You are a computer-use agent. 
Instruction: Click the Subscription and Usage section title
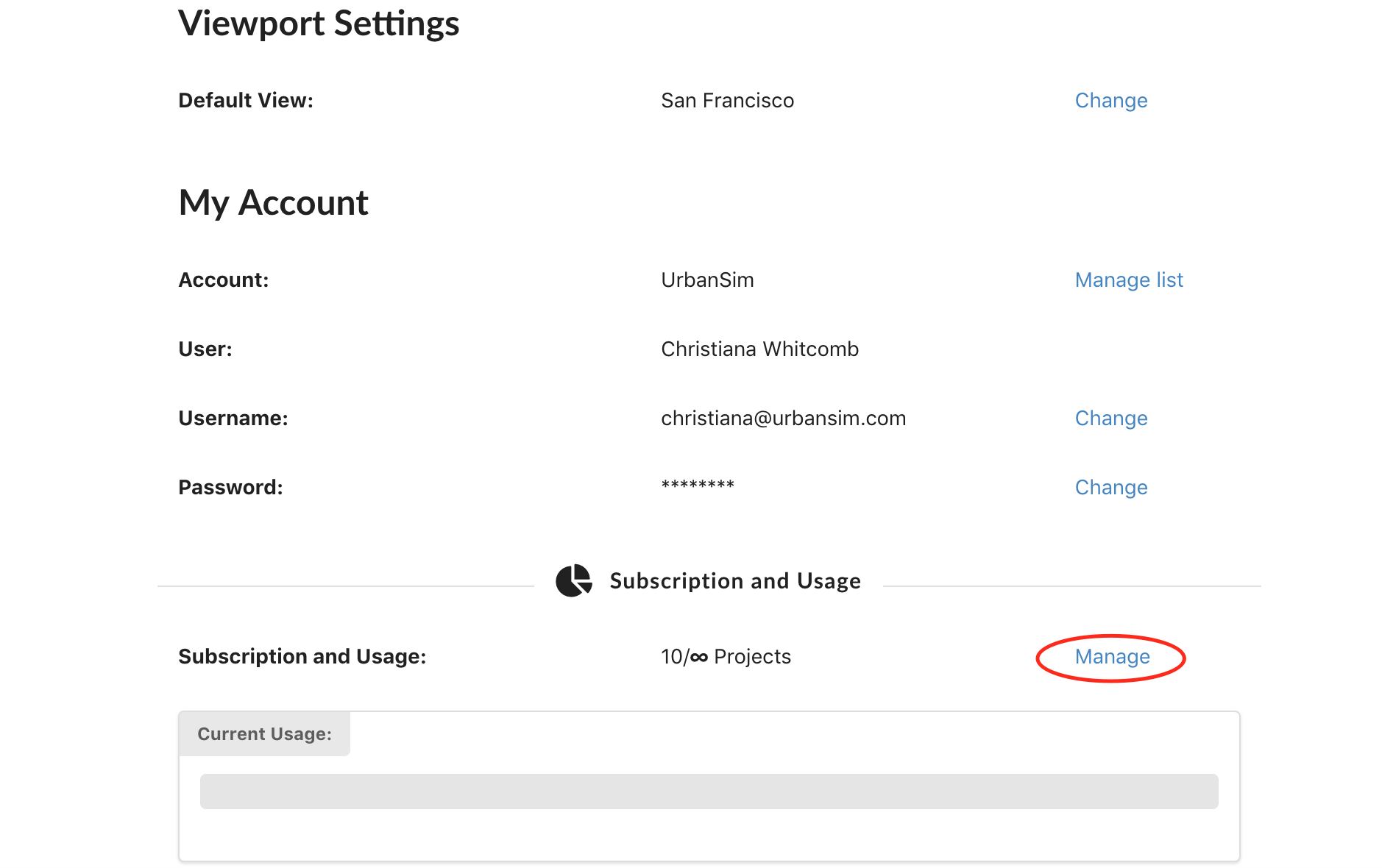pyautogui.click(x=735, y=580)
